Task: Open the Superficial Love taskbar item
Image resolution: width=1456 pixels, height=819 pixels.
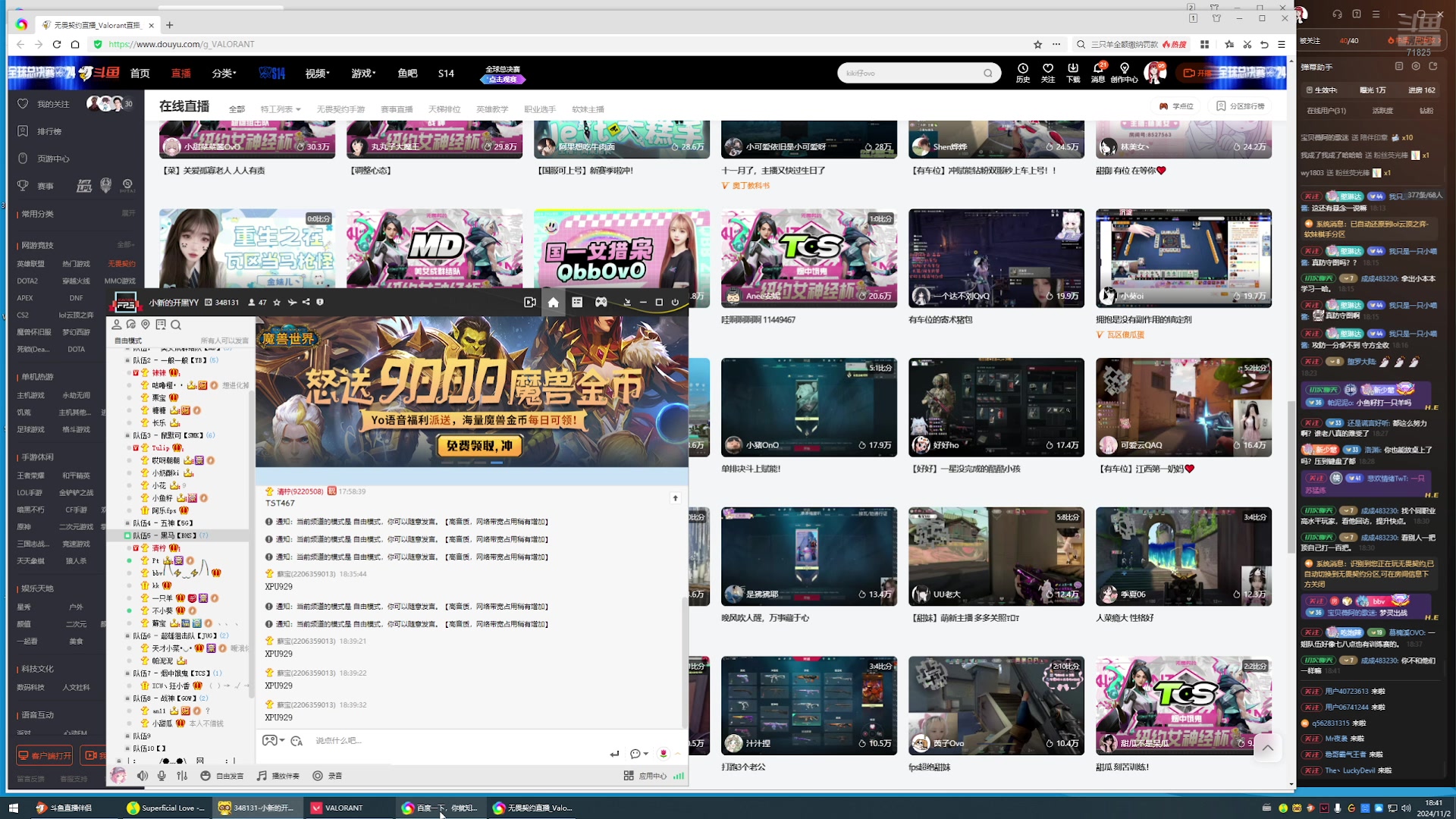Action: (167, 808)
